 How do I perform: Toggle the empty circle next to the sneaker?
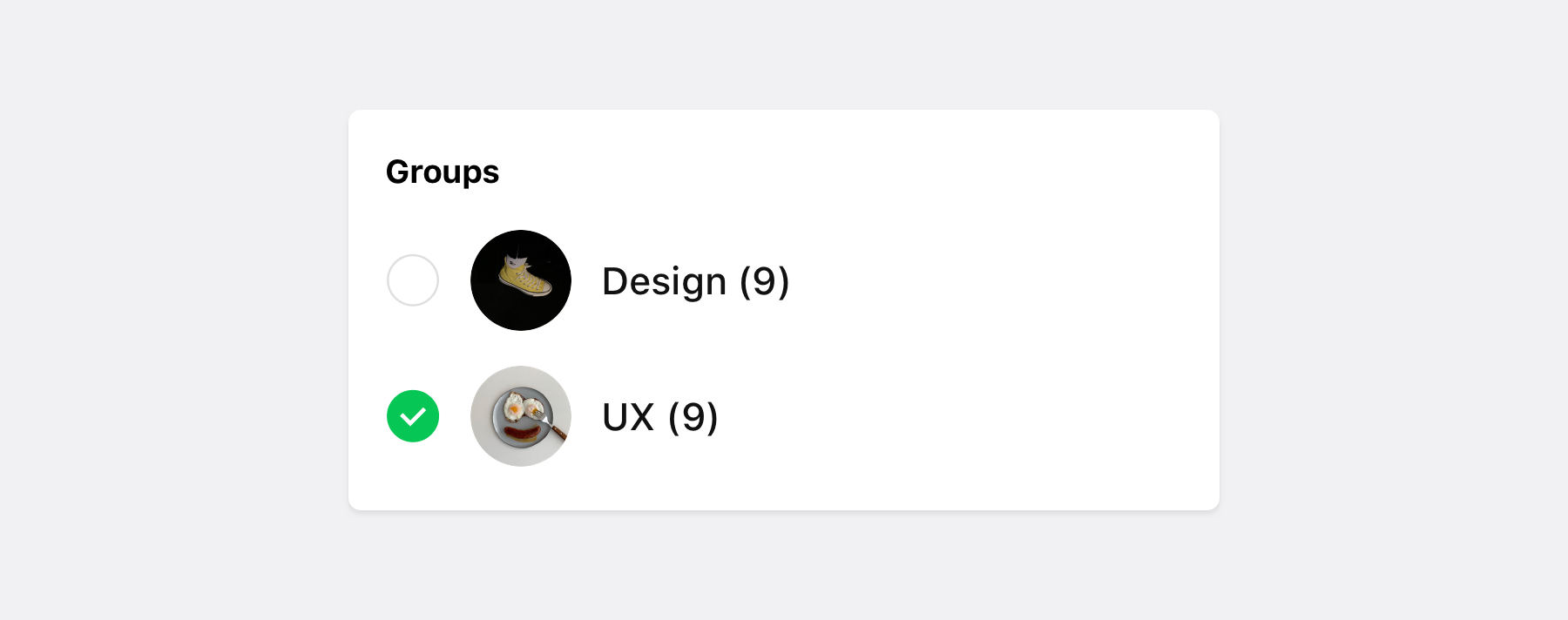[x=413, y=280]
